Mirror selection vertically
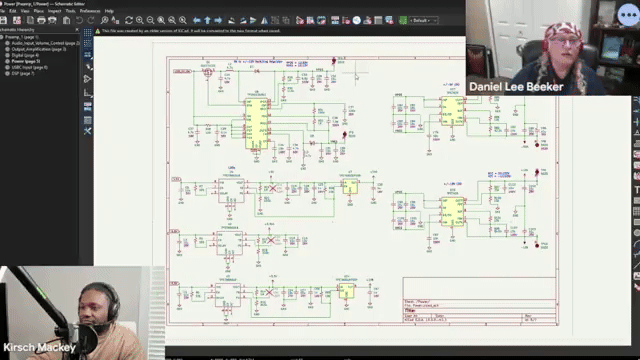Image resolution: width=640 pixels, height=360 pixels. tap(253, 20)
